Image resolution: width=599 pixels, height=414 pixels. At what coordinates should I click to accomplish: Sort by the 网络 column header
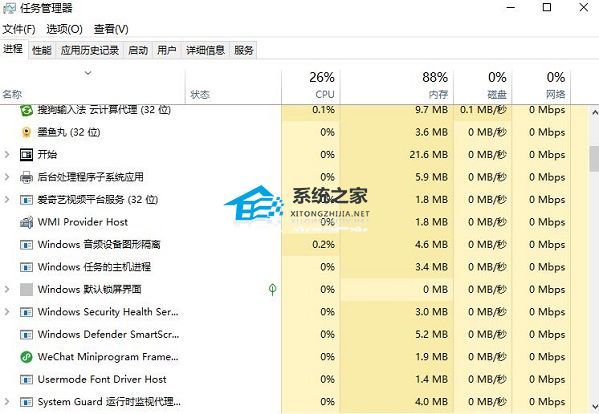[541, 86]
